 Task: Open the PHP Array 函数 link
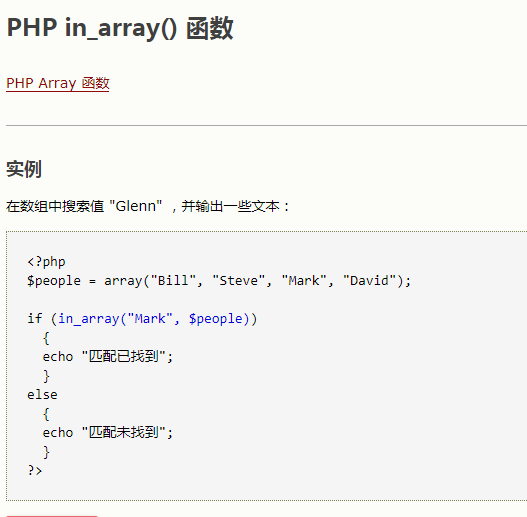[x=58, y=83]
